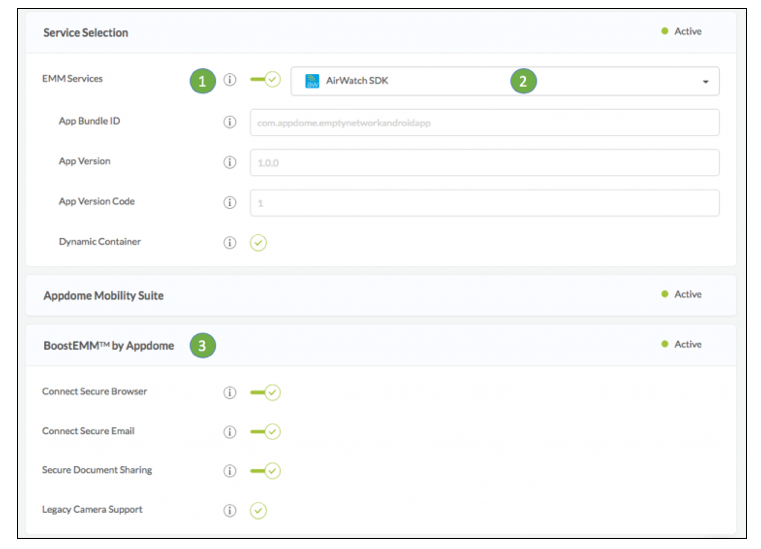Image resolution: width=761 pixels, height=549 pixels.
Task: Toggle the EMM Services switch
Action: 266,80
